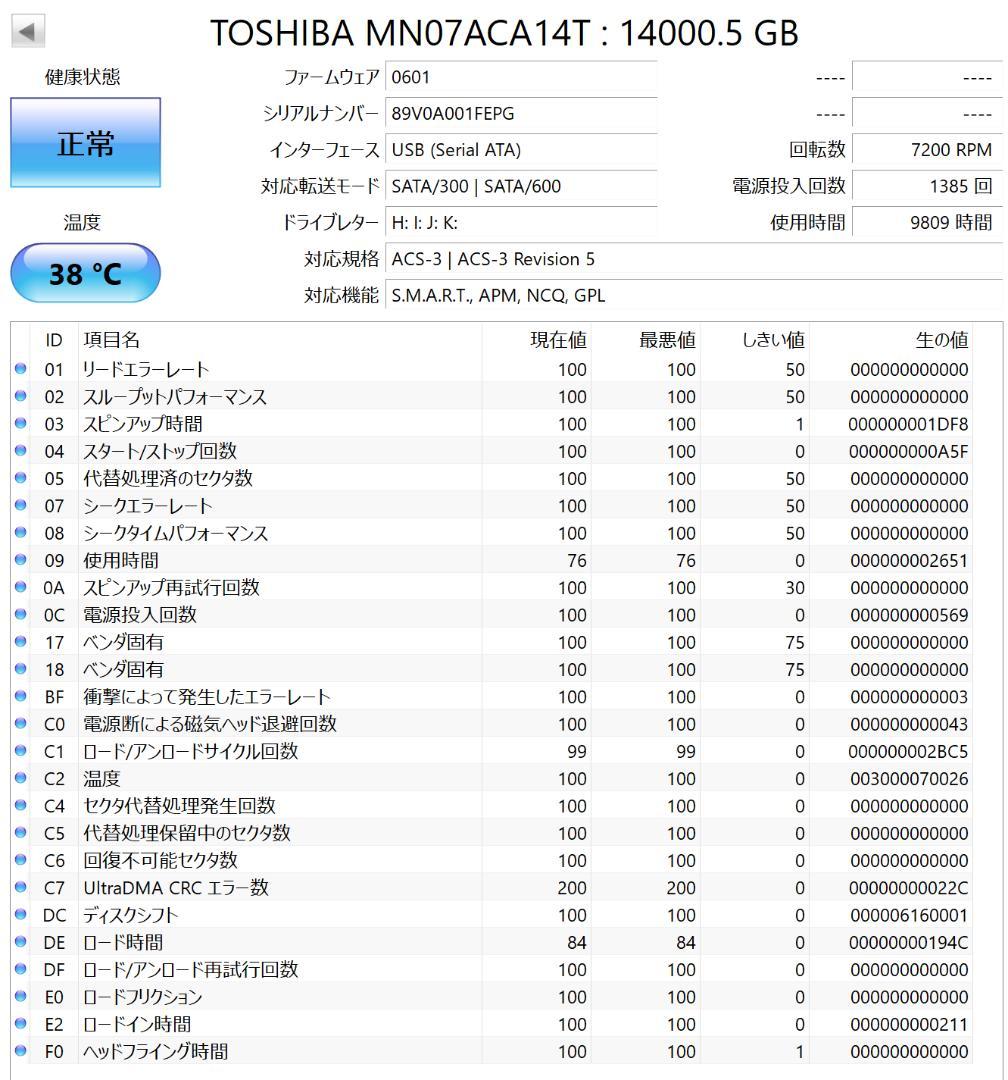Click the 38 °C temperature indicator
This screenshot has height=1080, width=1008.
coord(84,271)
